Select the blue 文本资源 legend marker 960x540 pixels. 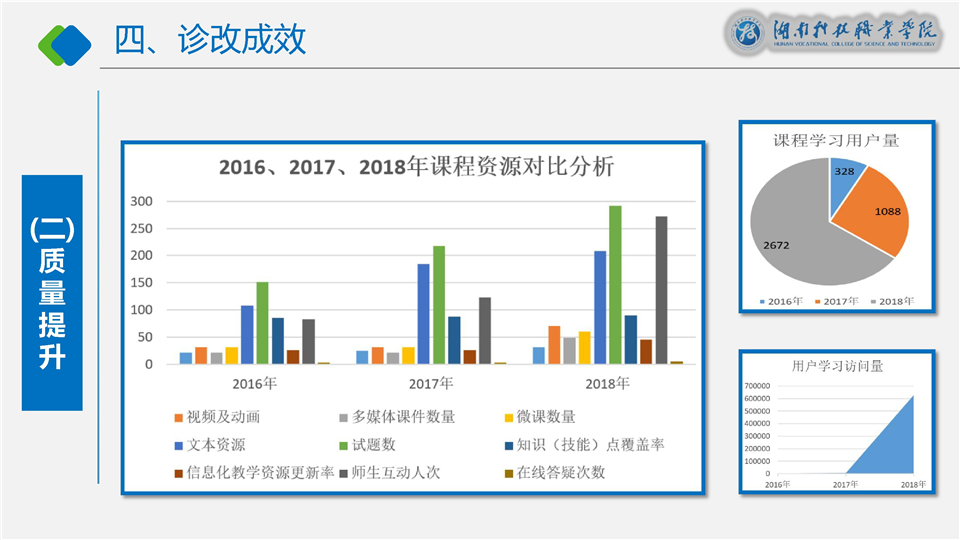[x=179, y=445]
